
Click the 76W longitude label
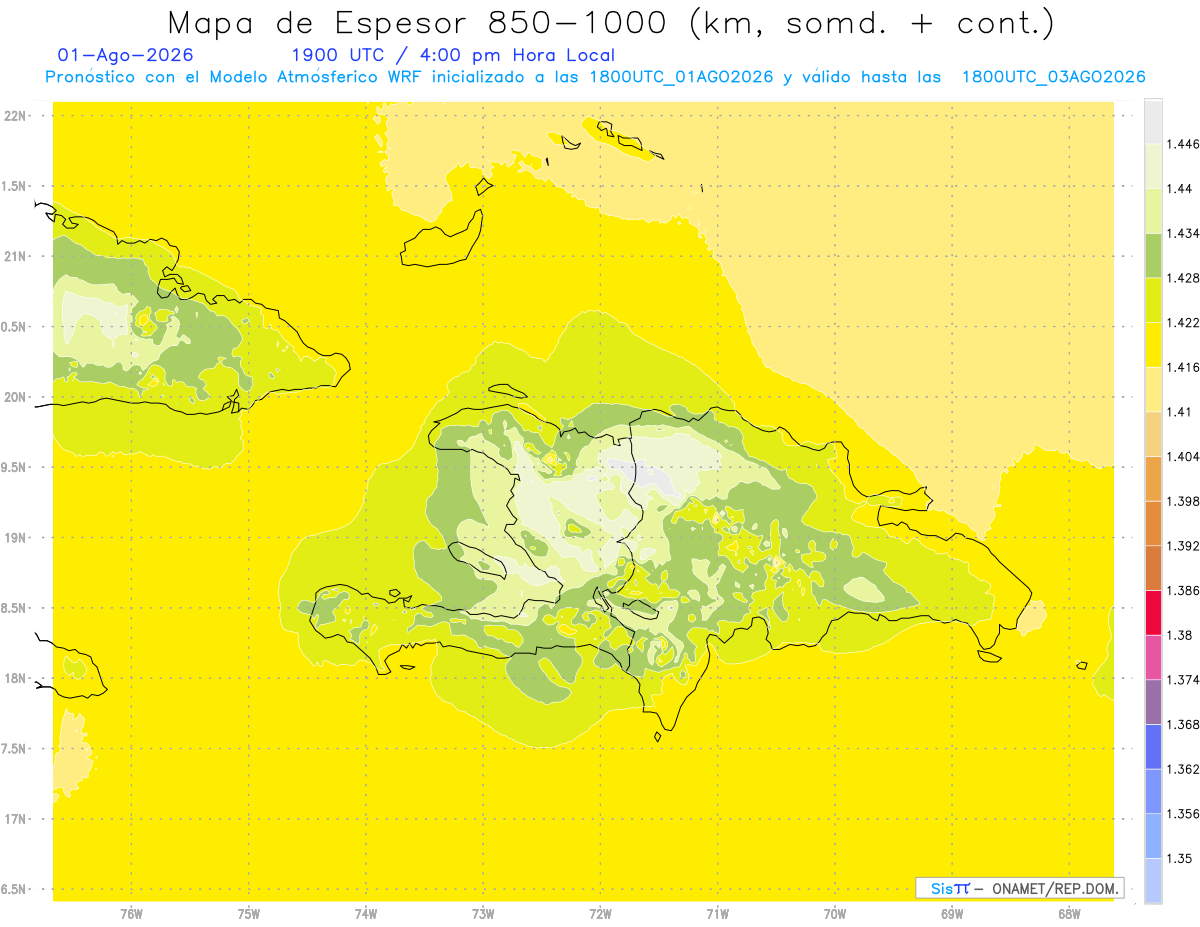[131, 914]
